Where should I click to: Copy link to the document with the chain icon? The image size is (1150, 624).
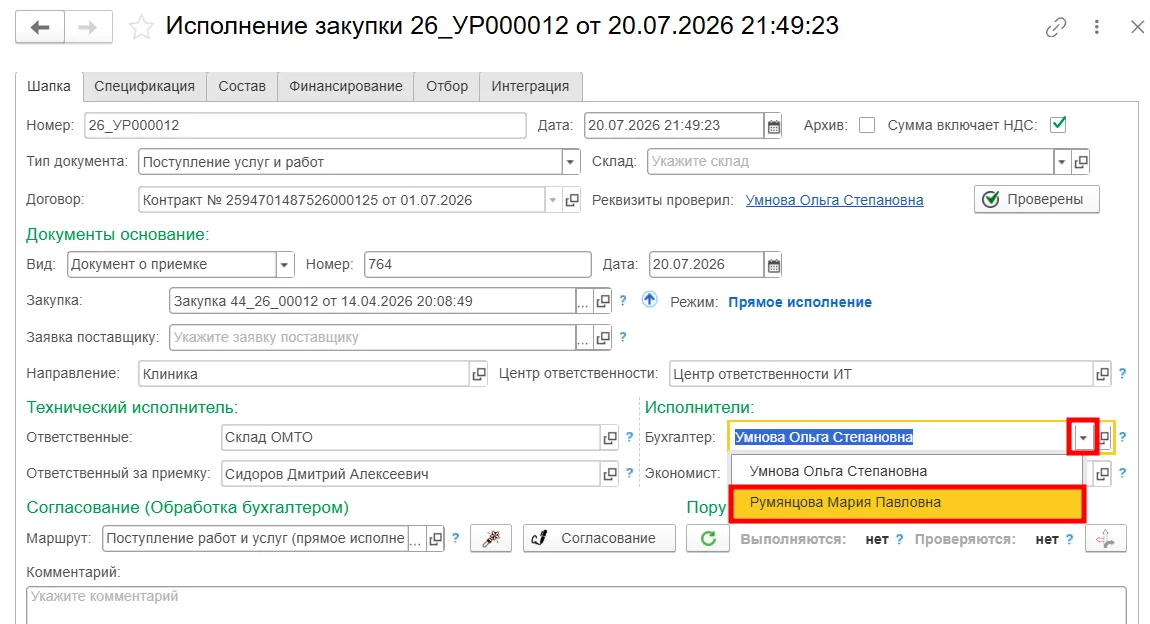[1055, 27]
